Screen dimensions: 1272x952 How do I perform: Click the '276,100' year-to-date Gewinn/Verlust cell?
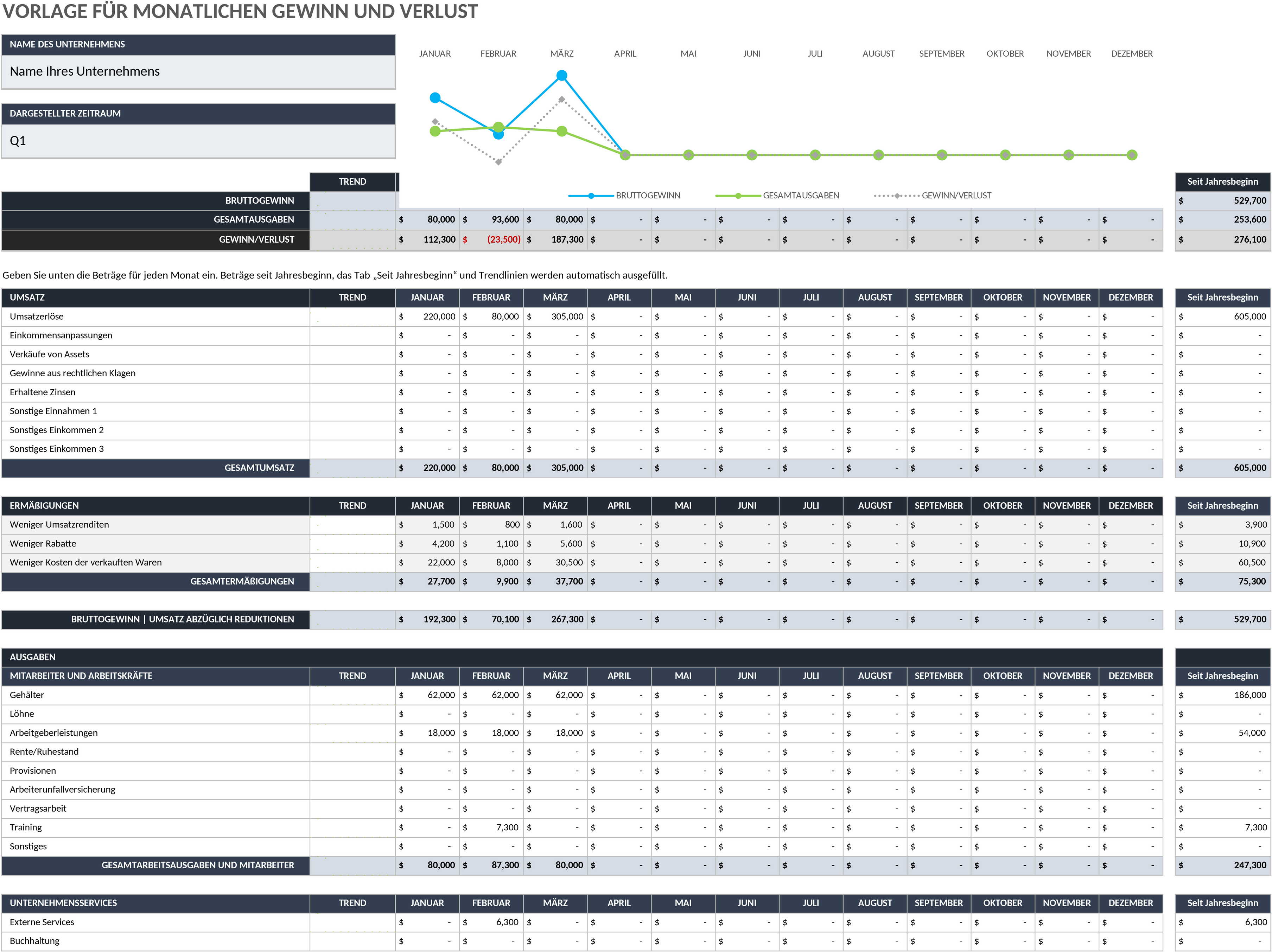click(x=1222, y=240)
